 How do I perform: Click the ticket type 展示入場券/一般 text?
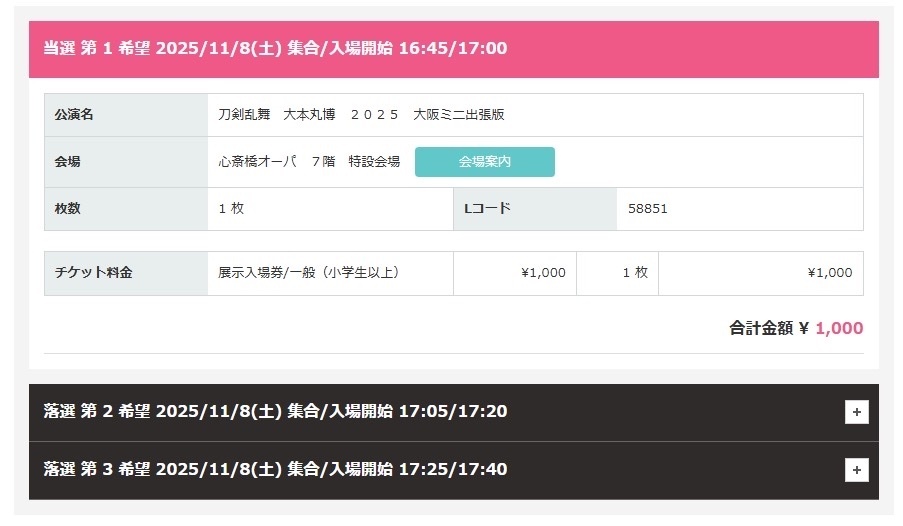pyautogui.click(x=315, y=273)
